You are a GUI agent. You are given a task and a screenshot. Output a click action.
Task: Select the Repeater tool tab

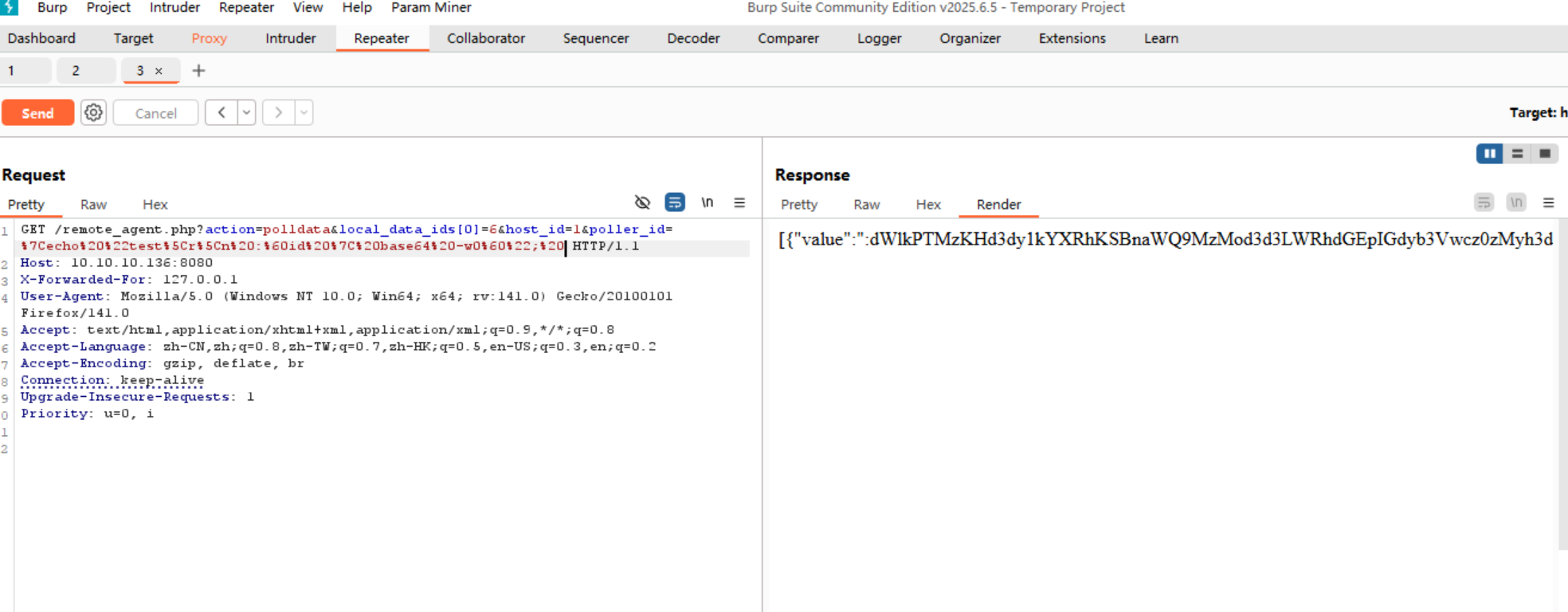click(x=382, y=38)
